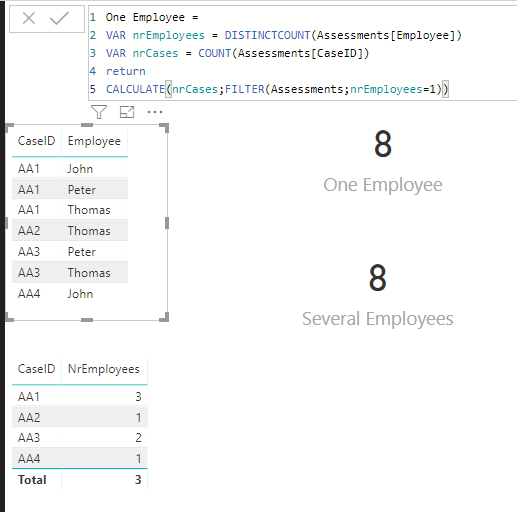The height and width of the screenshot is (512, 517).
Task: Cancel the formula edit with X icon
Action: pos(29,18)
